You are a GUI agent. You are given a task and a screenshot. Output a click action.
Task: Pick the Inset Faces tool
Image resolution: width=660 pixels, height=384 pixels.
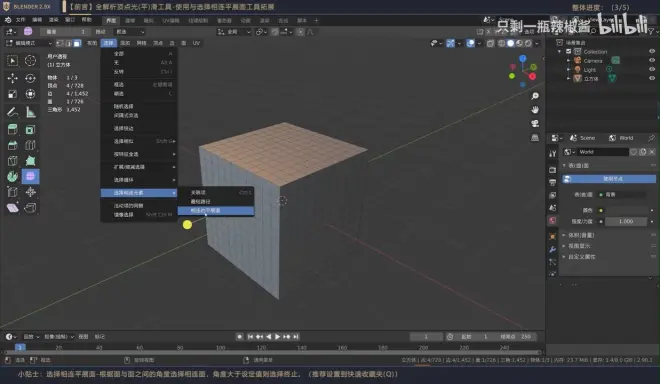point(30,129)
